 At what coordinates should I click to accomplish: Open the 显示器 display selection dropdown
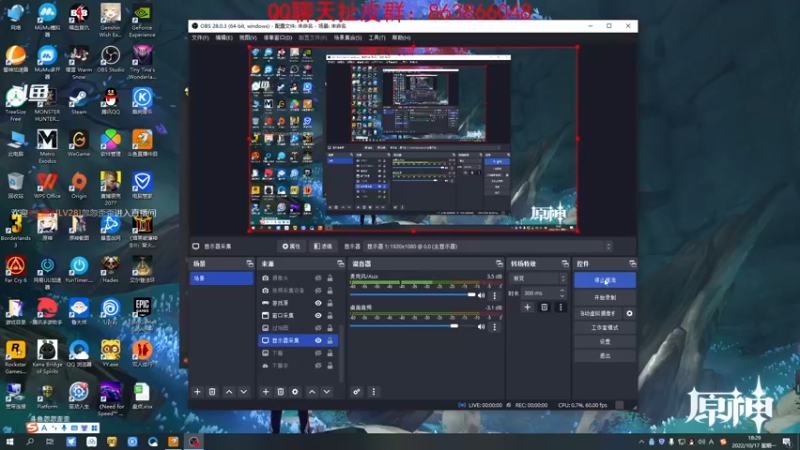489,246
